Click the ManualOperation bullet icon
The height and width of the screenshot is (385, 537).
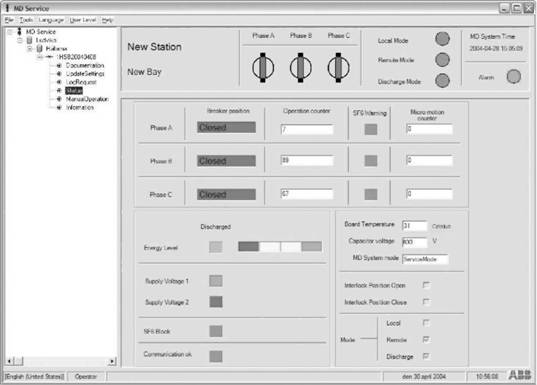point(59,99)
